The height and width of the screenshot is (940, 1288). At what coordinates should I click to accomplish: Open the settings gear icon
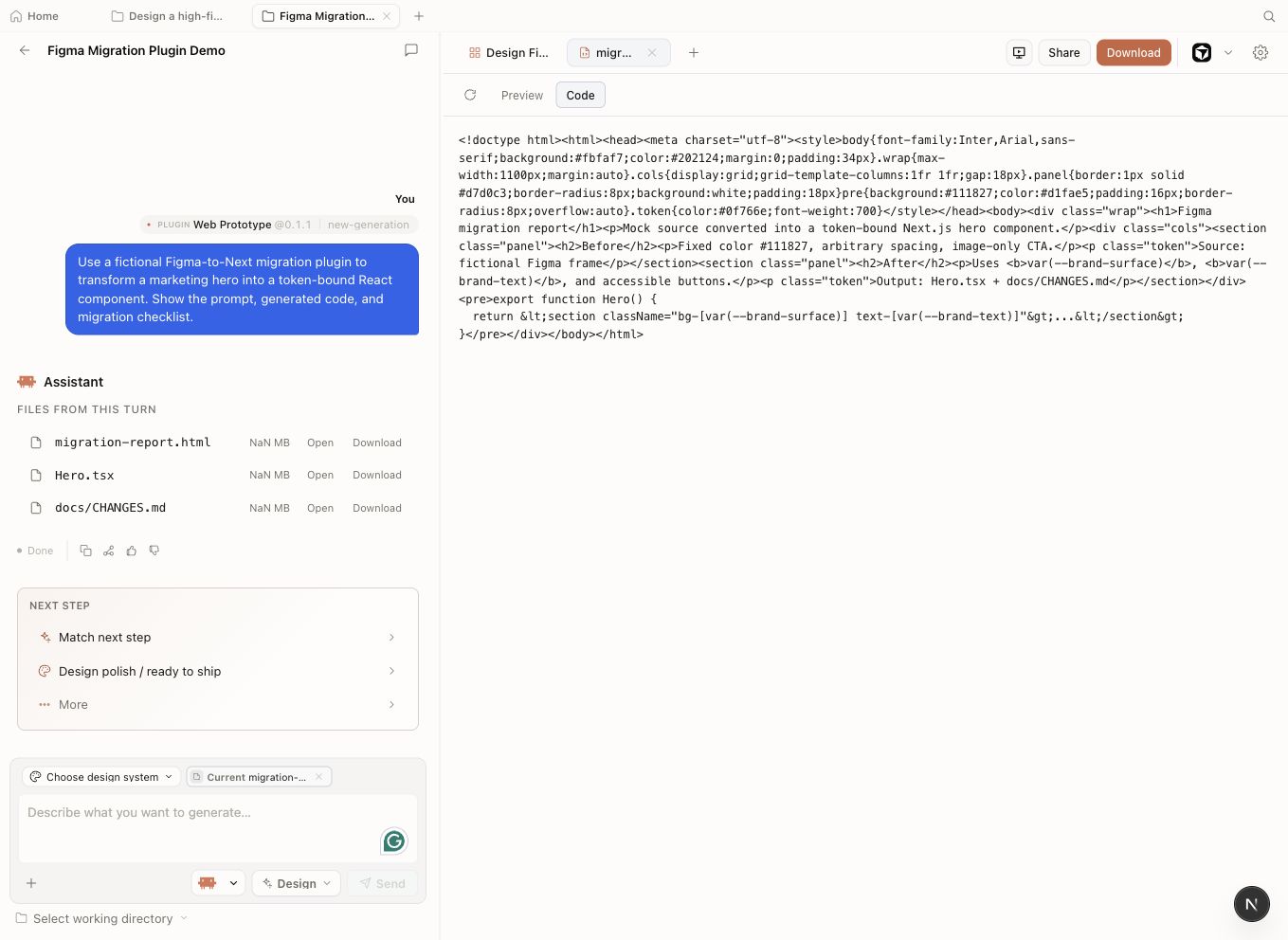[x=1261, y=53]
